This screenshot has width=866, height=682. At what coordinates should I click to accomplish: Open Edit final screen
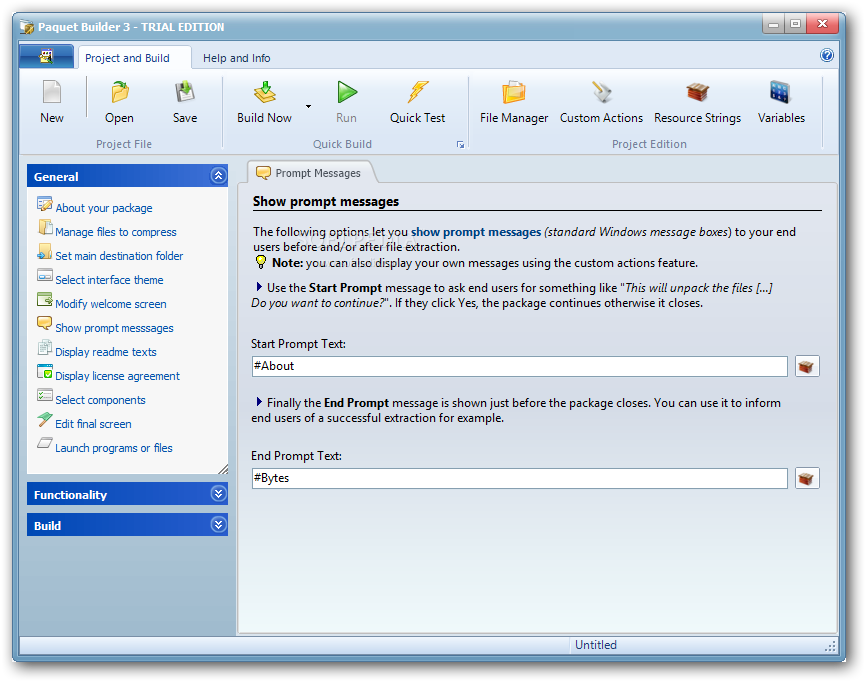point(93,424)
